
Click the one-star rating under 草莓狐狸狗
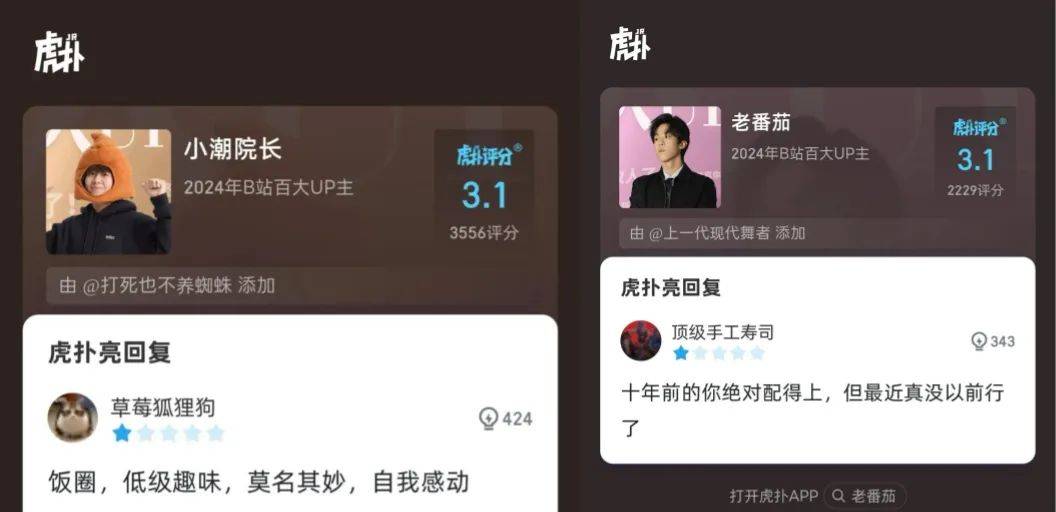pos(168,433)
